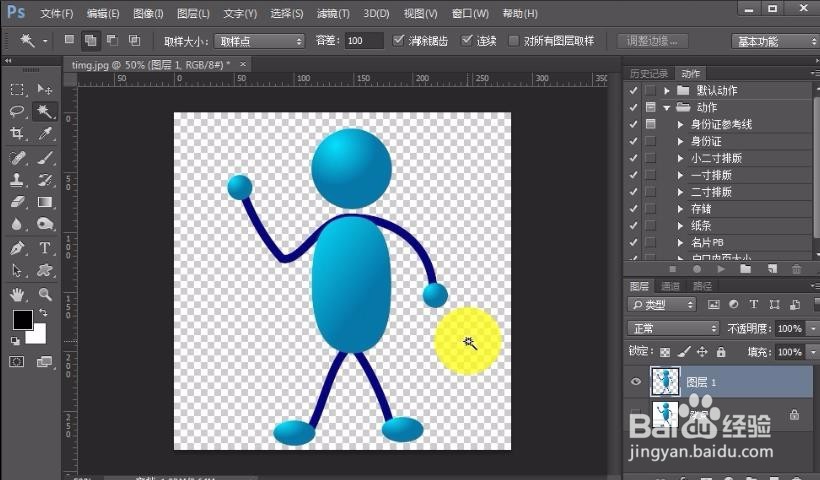Expand the 一寸排版 action
The image size is (820, 480).
680,175
